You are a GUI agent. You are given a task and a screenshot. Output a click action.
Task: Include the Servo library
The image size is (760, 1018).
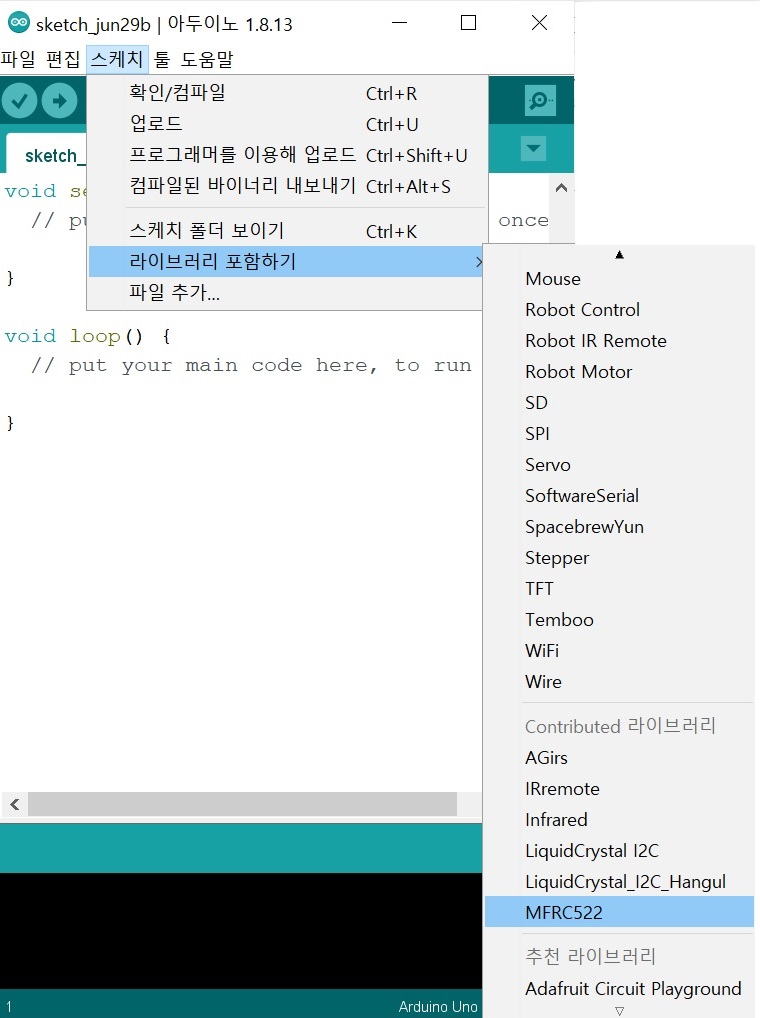point(619,465)
